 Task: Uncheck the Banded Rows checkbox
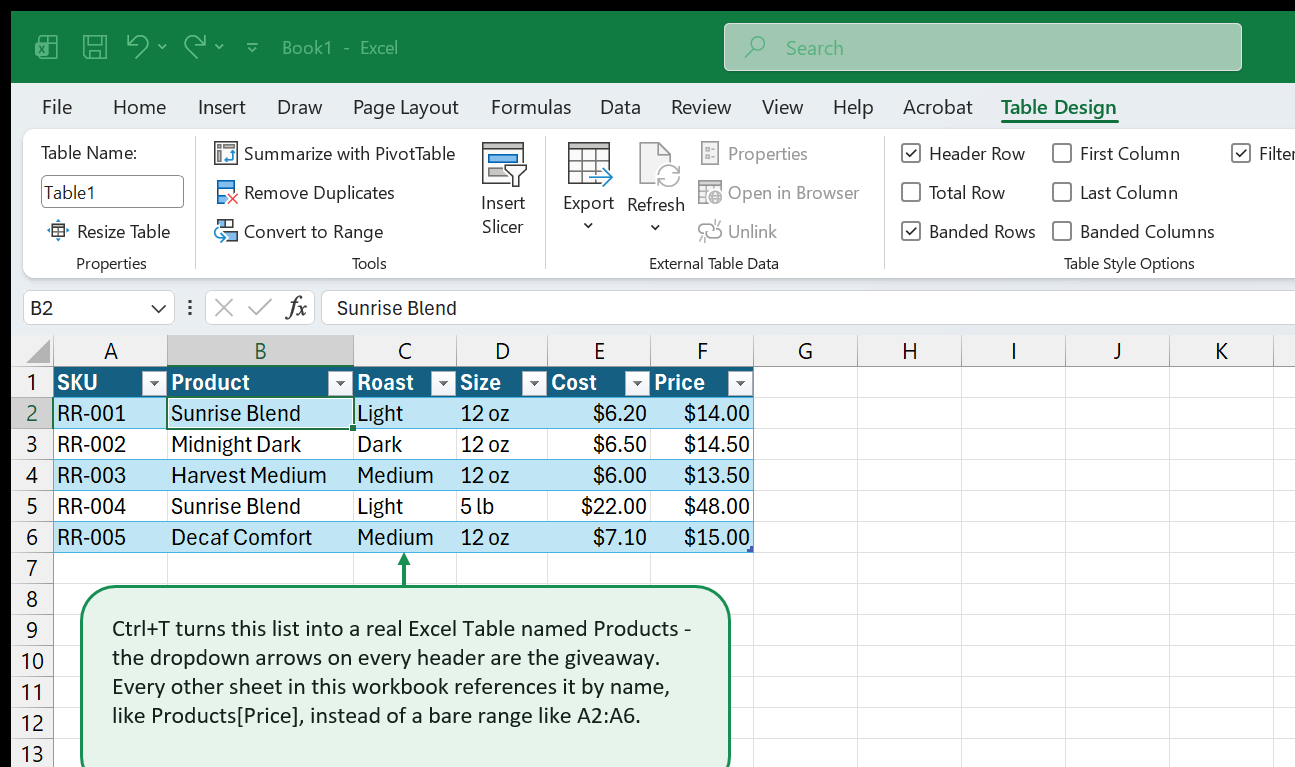(x=911, y=232)
